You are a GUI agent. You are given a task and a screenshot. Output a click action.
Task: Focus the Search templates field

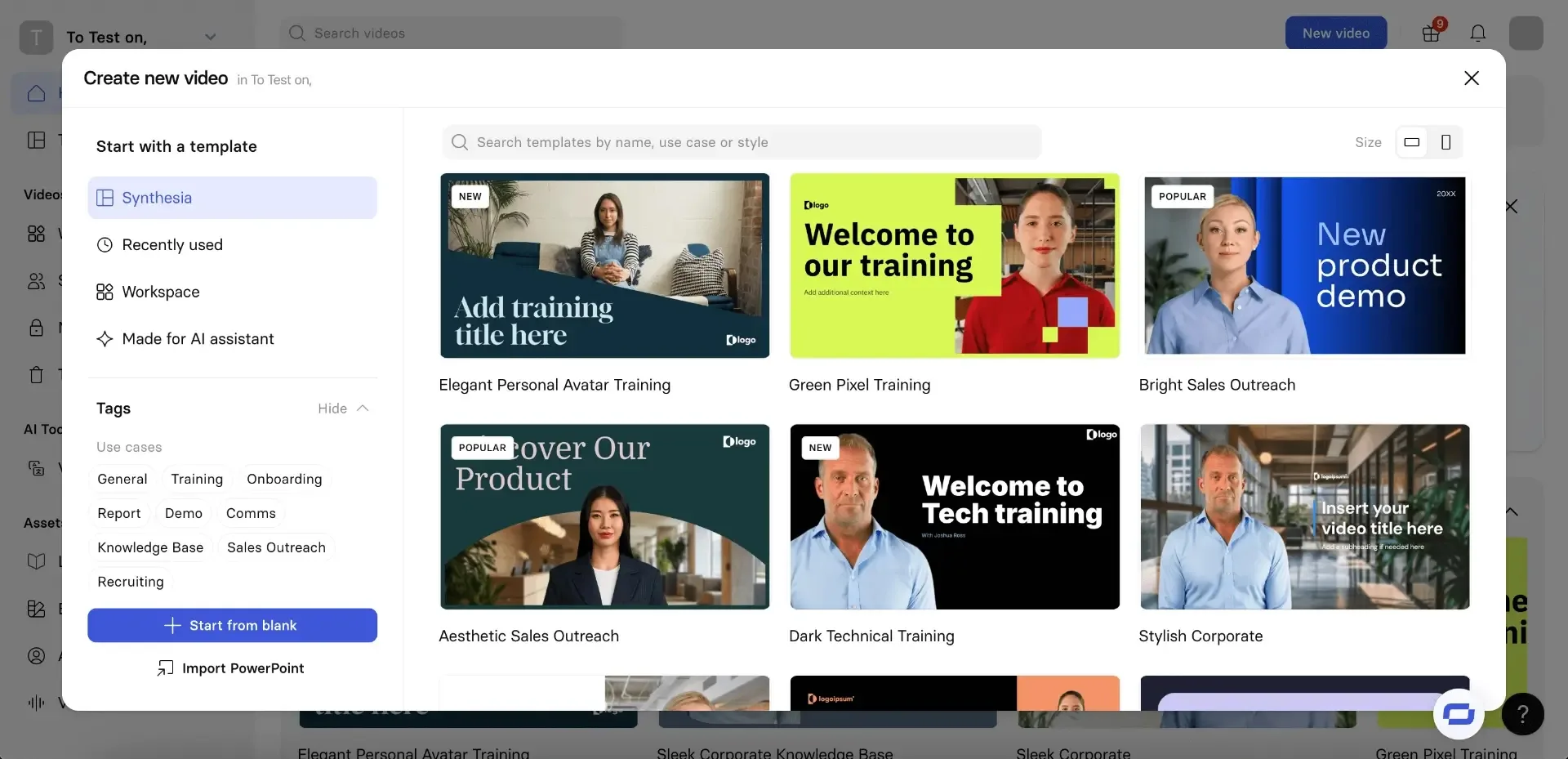tap(742, 142)
